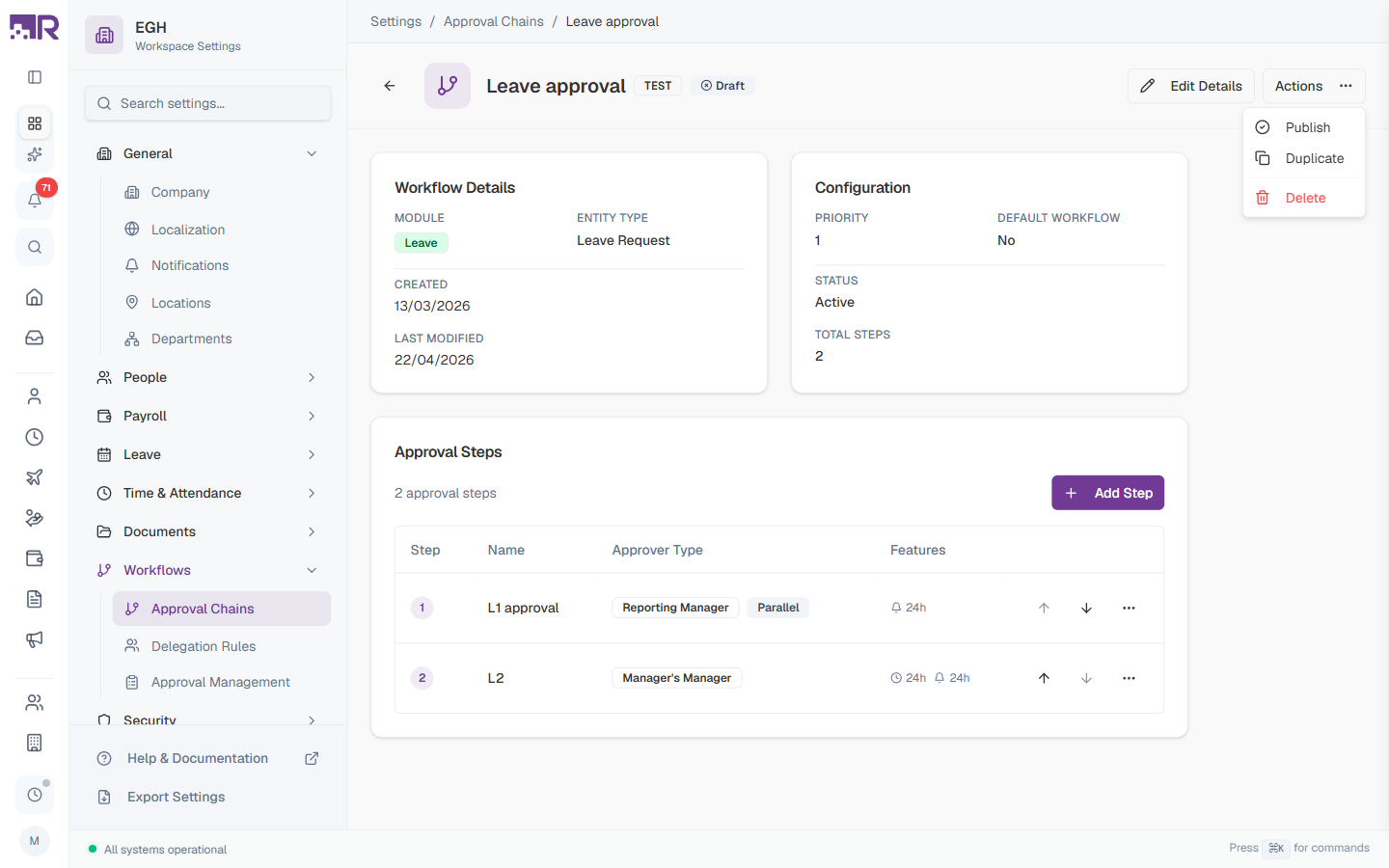Open Approval Management in sidebar
Screen dimensions: 1389x868
tap(222, 682)
